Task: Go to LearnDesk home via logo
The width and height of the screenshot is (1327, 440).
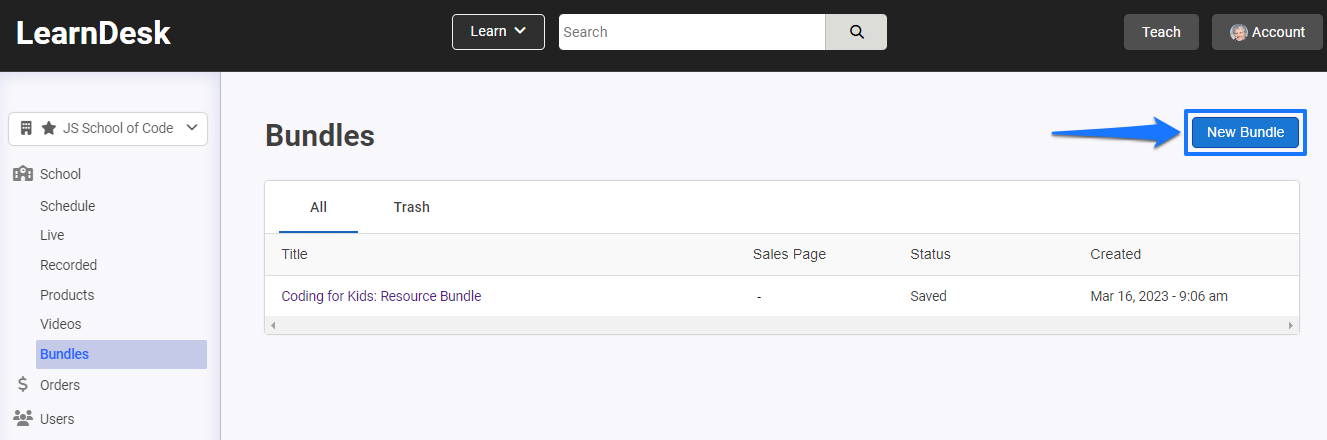Action: pos(94,33)
